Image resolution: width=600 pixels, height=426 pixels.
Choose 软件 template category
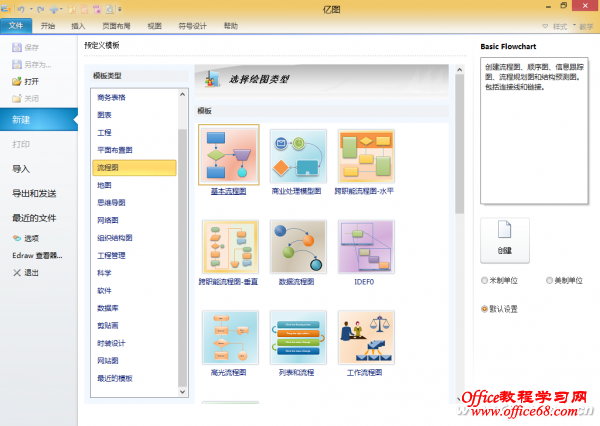pos(104,291)
